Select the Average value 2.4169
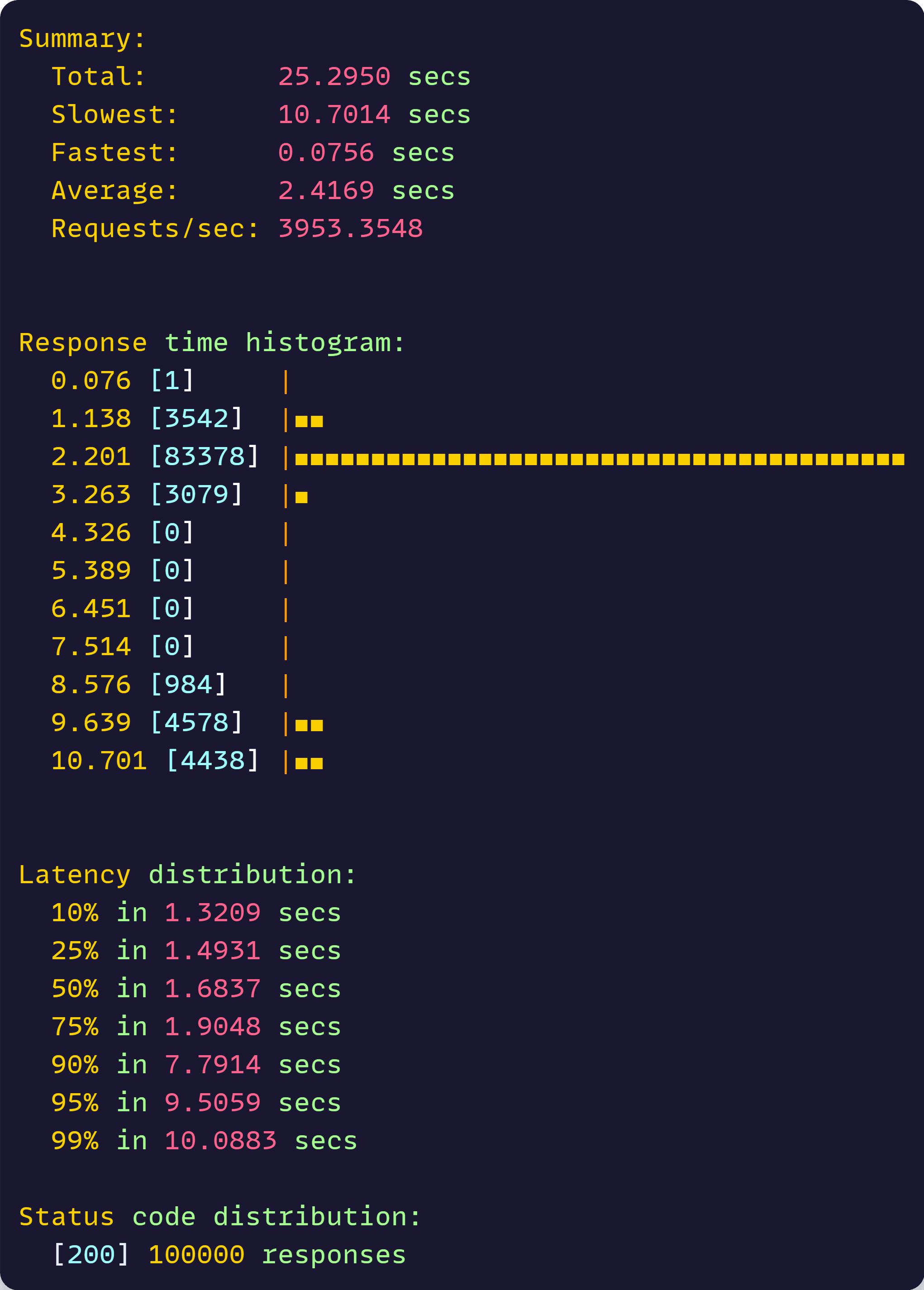924x1290 pixels. click(x=326, y=190)
